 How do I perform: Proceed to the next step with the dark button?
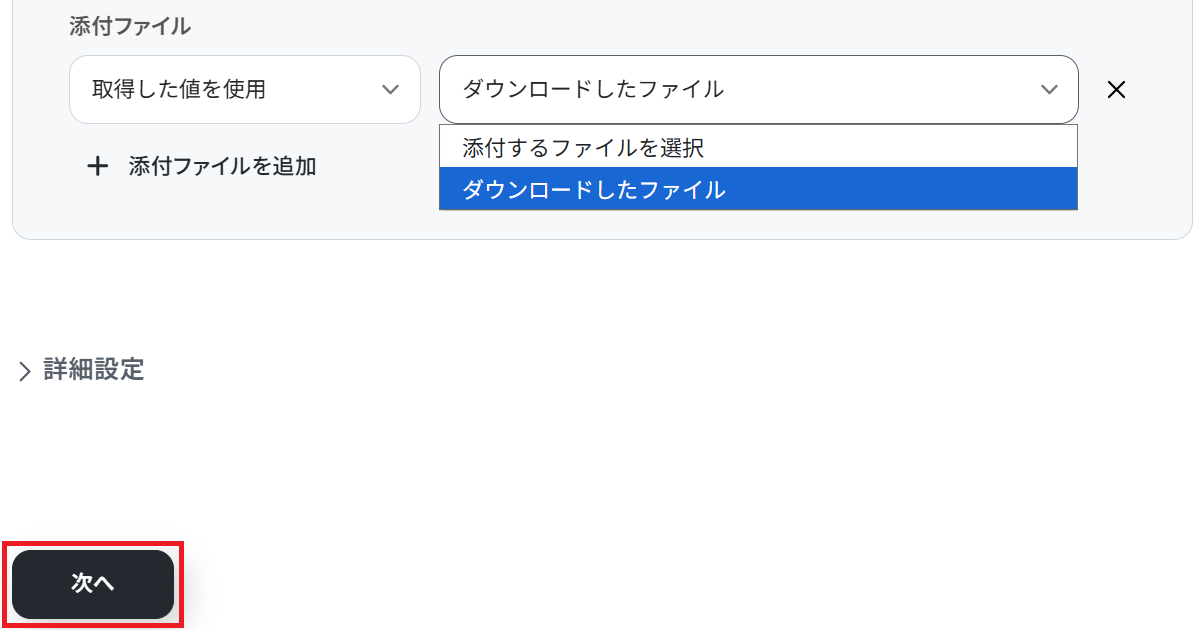coord(93,584)
